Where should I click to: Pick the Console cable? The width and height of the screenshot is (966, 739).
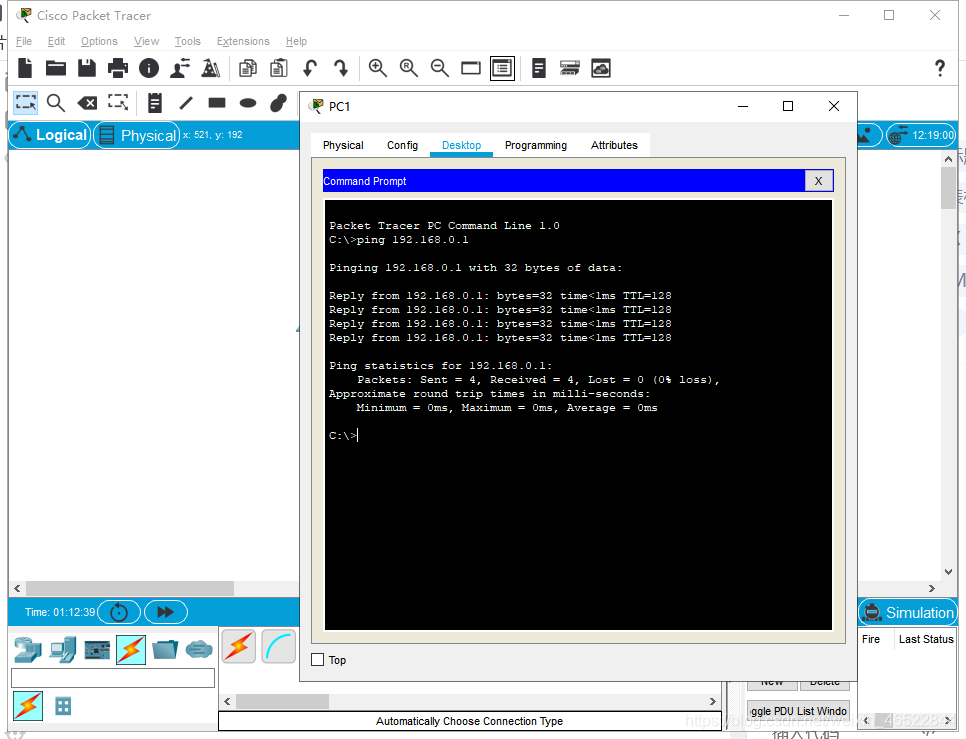(279, 647)
